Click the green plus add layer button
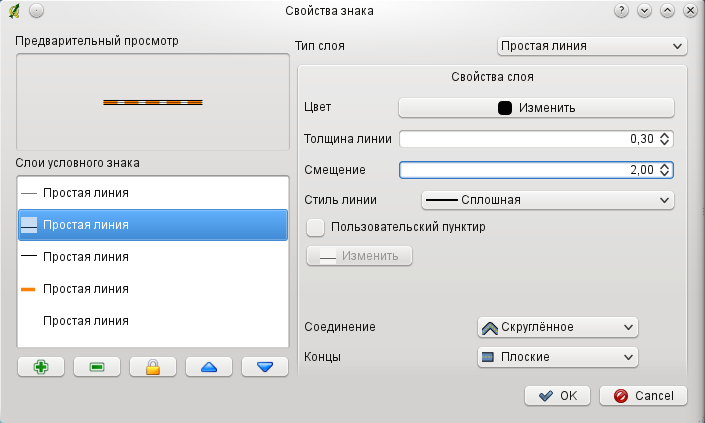The width and height of the screenshot is (705, 423). click(x=41, y=367)
